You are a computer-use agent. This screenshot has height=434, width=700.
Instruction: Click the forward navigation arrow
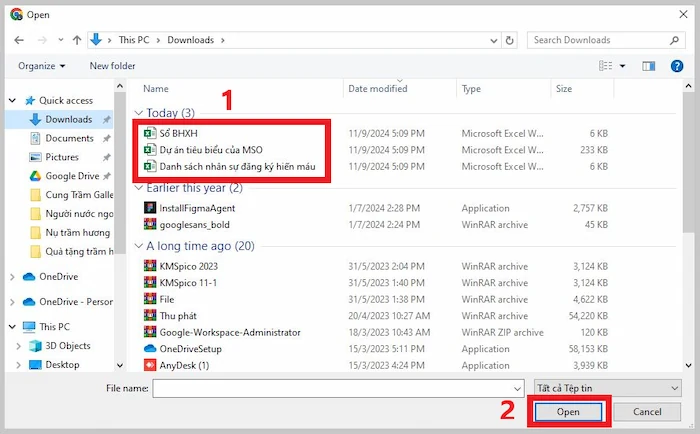click(42, 40)
